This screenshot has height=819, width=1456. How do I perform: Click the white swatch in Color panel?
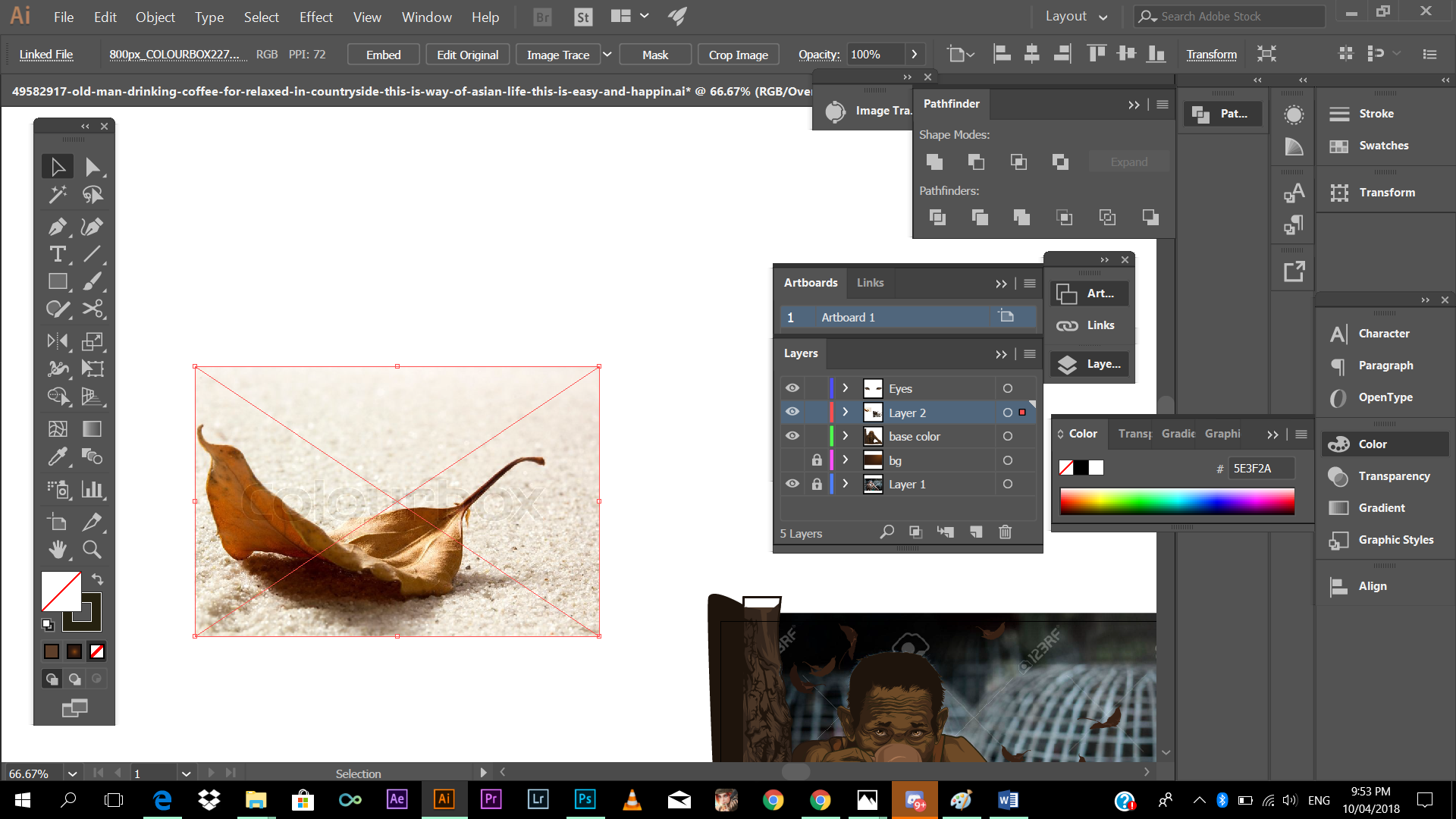[x=1096, y=468]
